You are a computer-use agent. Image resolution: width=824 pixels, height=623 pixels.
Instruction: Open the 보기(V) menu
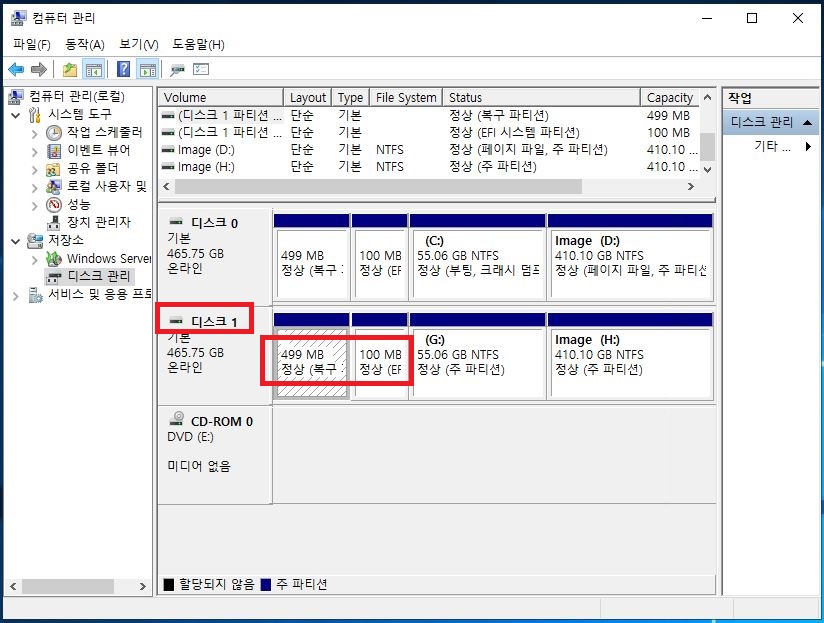[138, 44]
